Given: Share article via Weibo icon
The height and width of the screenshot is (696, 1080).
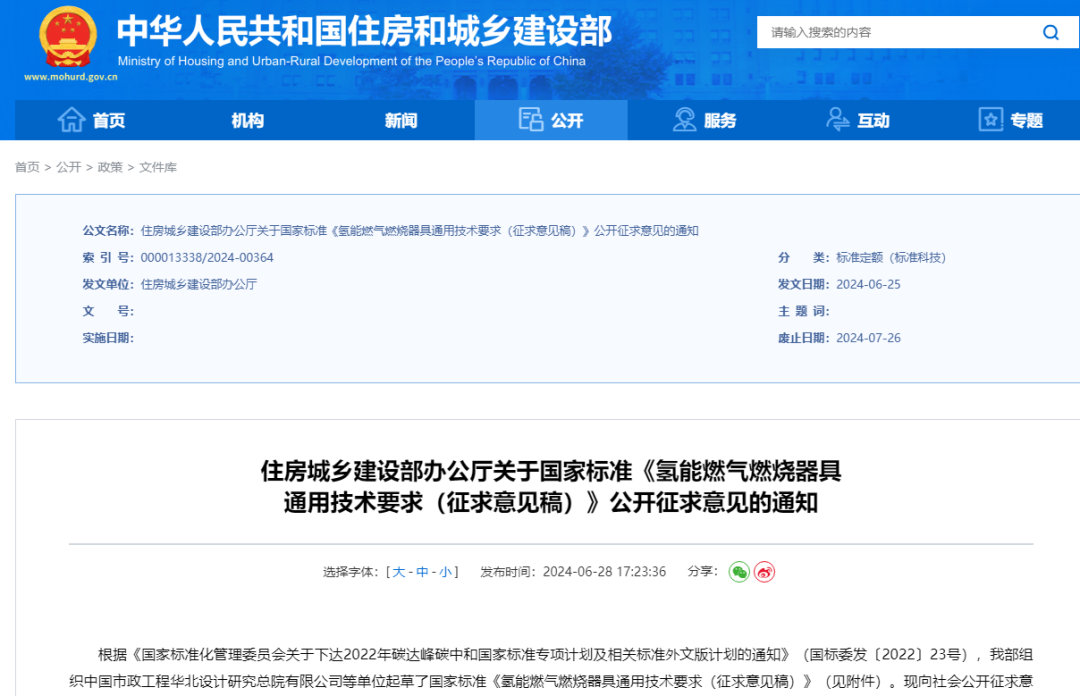Looking at the screenshot, I should click(765, 572).
